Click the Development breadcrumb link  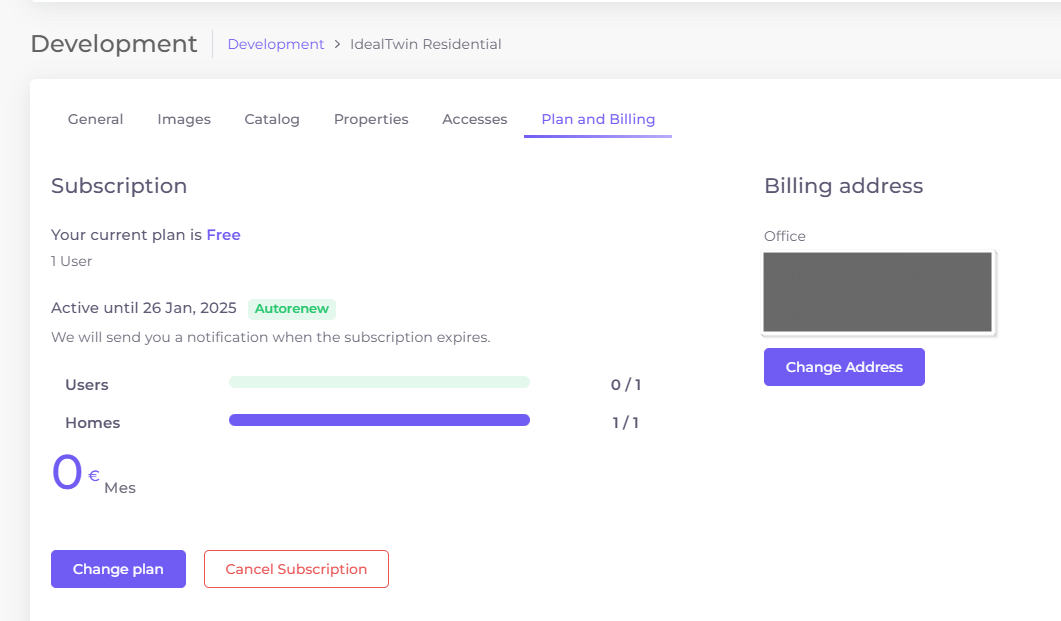(276, 44)
